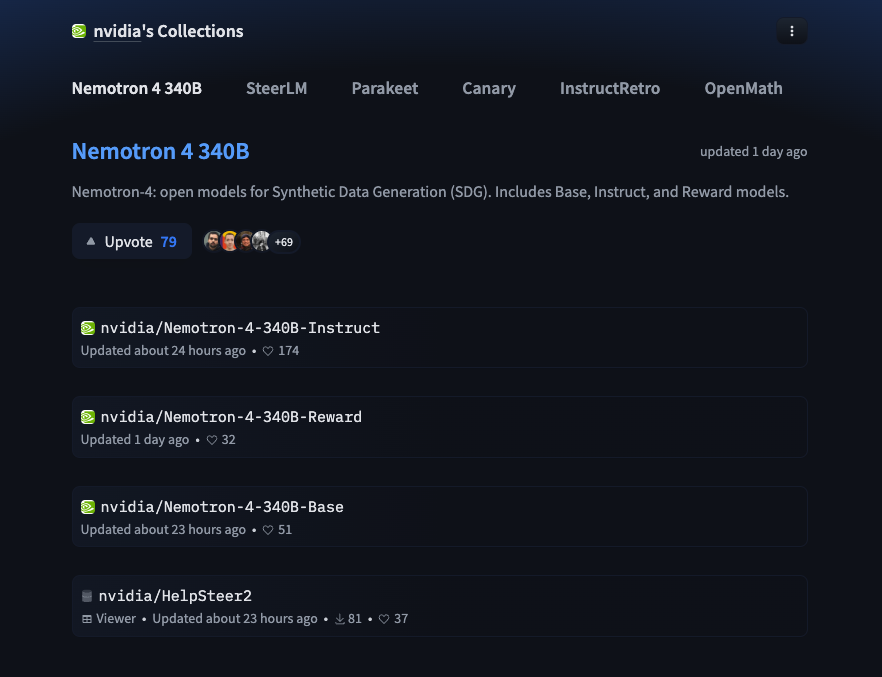Click the Viewer label on HelpSteer2
Viewport: 882px width, 677px height.
tap(116, 619)
